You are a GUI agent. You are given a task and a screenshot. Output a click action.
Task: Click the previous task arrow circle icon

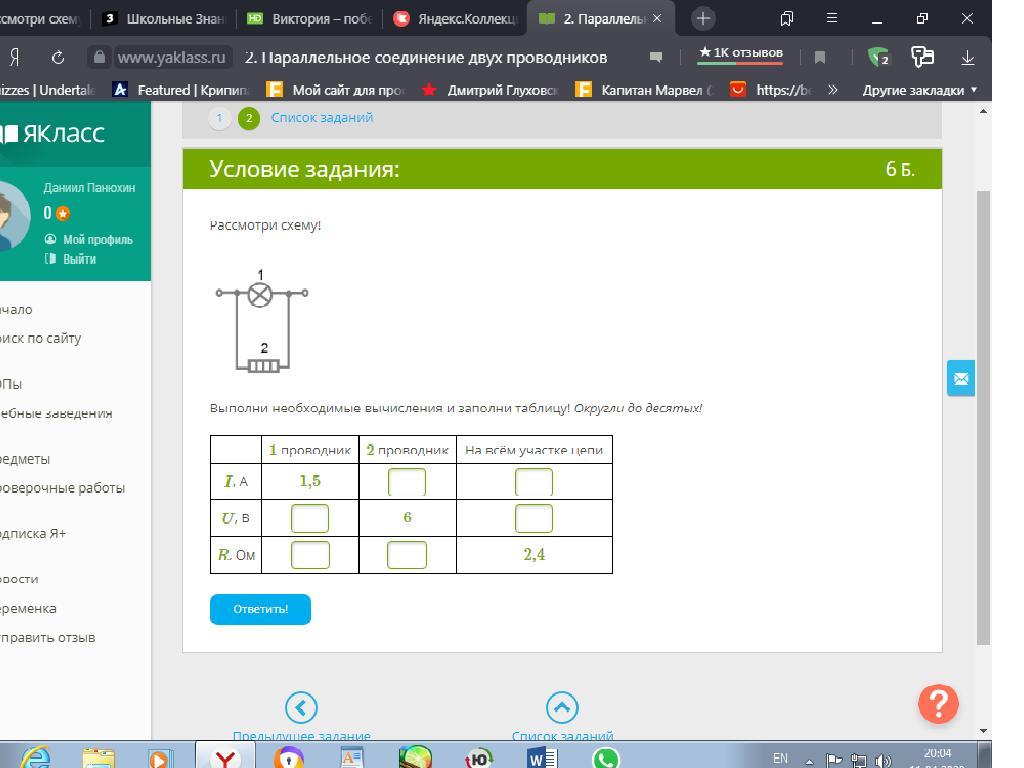301,708
